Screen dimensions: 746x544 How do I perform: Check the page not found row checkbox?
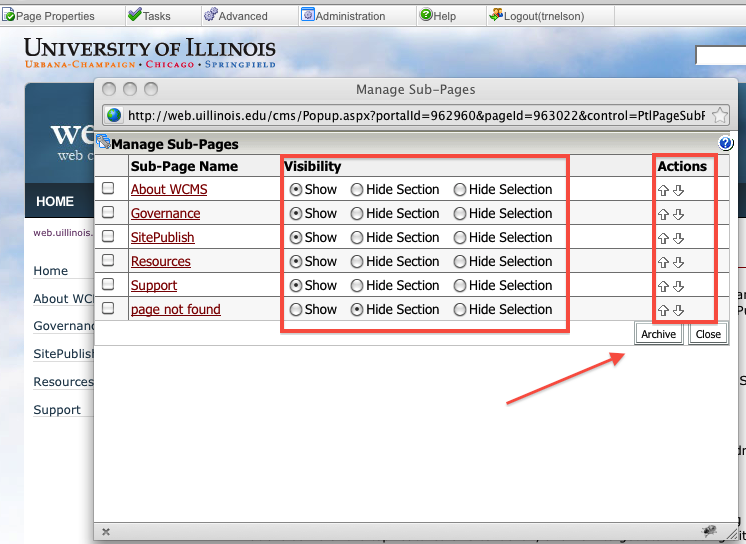[x=108, y=308]
